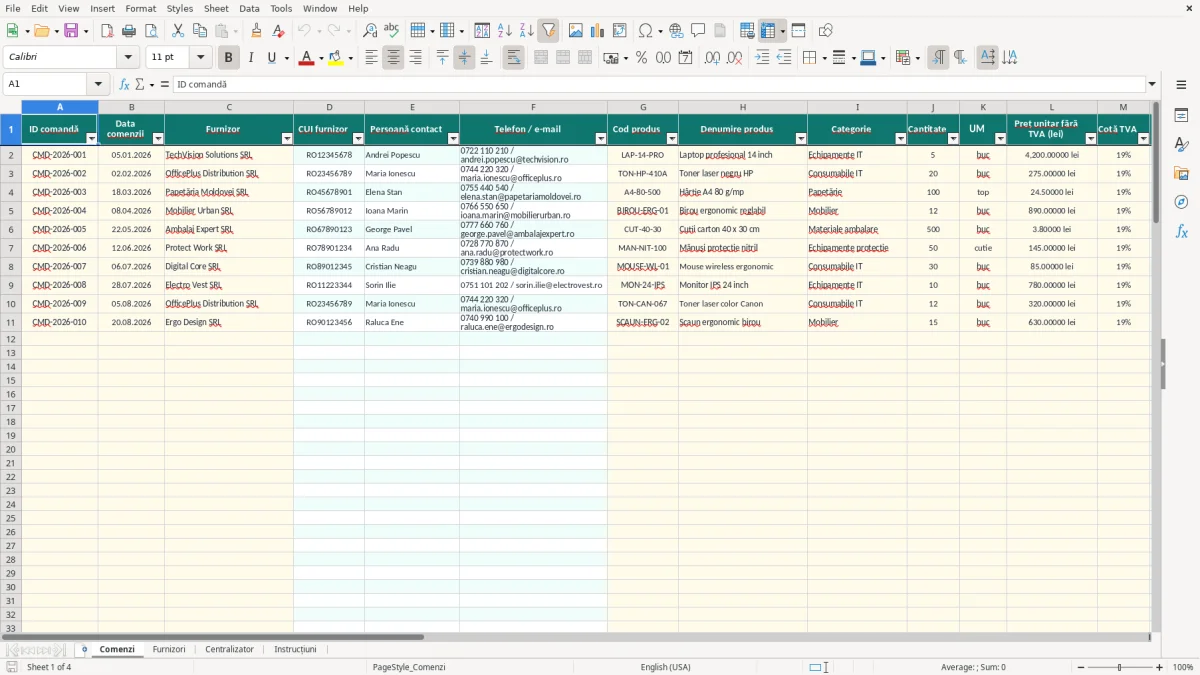Image resolution: width=1200 pixels, height=675 pixels.
Task: Click Clone Formatting paintbrush
Action: pyautogui.click(x=256, y=31)
